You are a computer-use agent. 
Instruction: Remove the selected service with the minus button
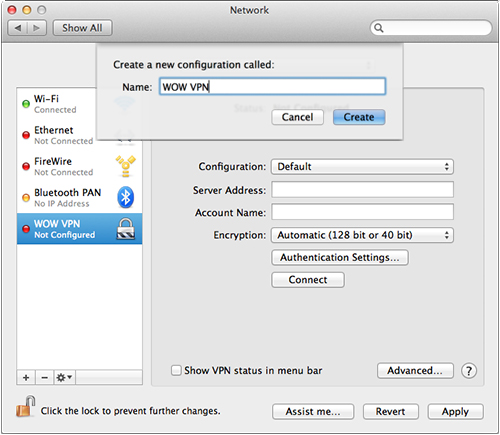point(44,378)
